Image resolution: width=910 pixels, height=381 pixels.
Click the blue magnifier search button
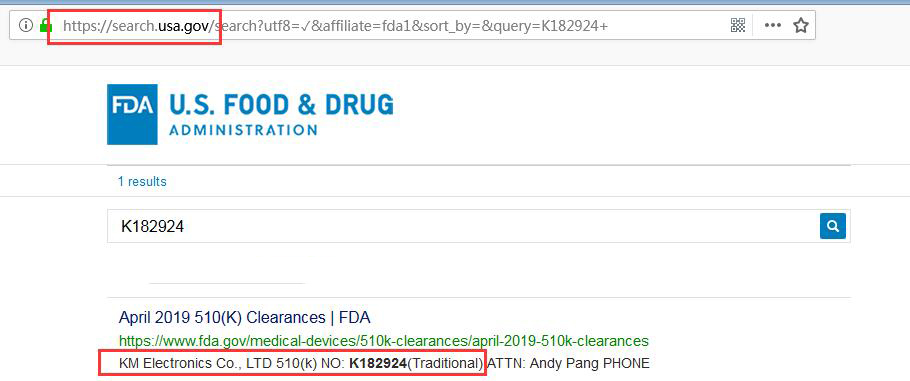833,227
